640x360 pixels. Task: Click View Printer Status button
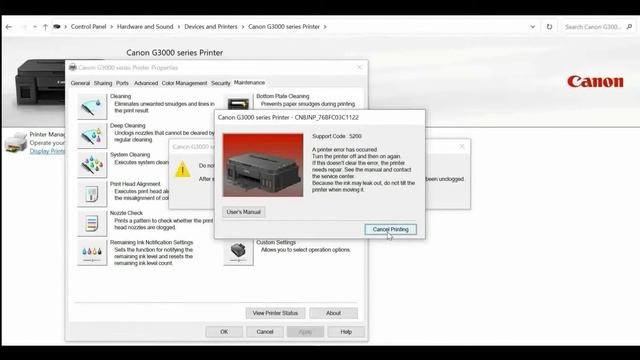coord(276,313)
